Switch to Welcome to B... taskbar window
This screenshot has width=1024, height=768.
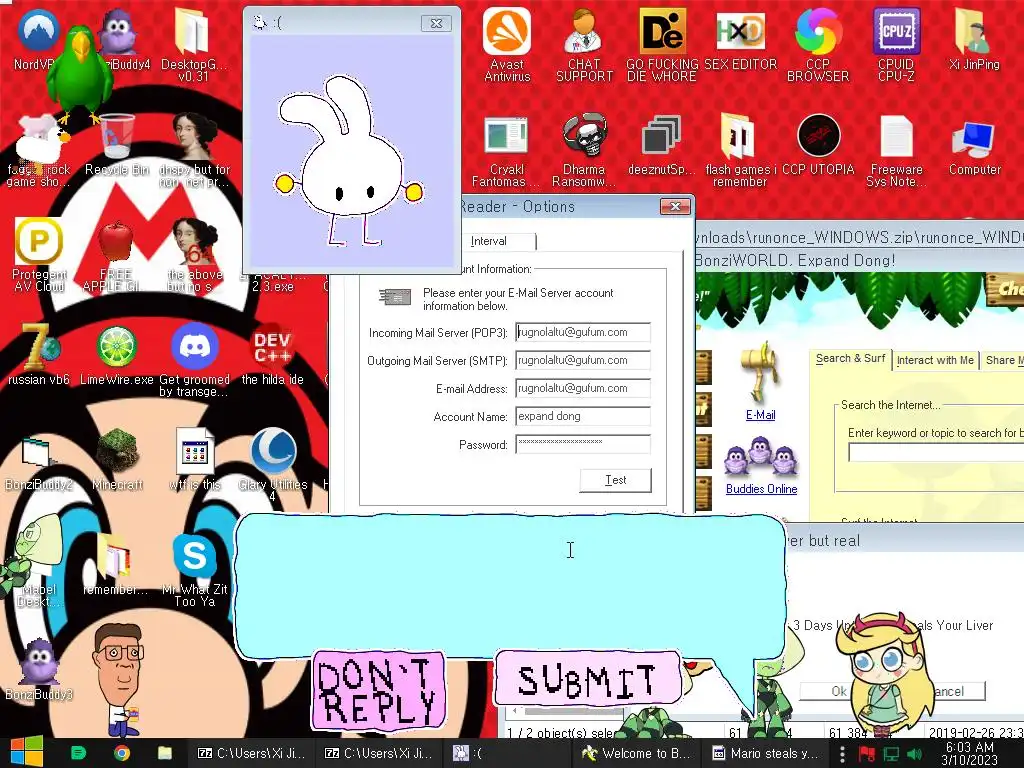click(x=637, y=753)
